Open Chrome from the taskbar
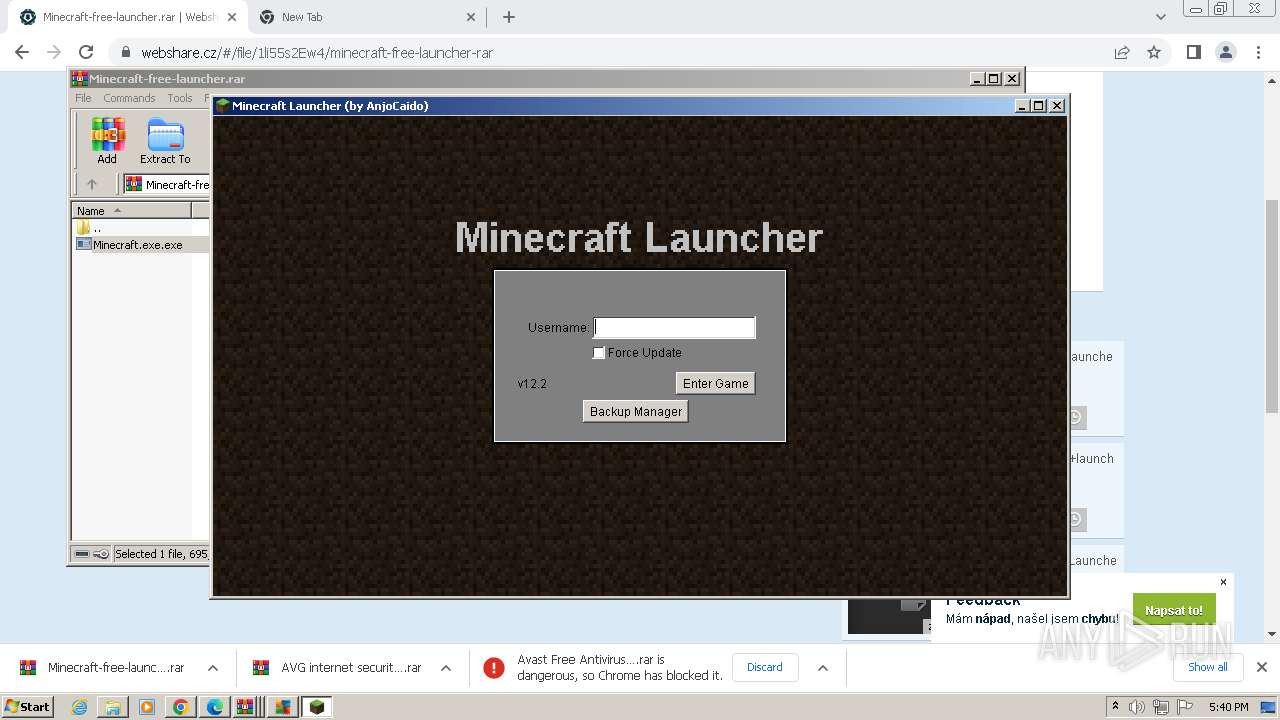The image size is (1280, 720). (x=181, y=707)
